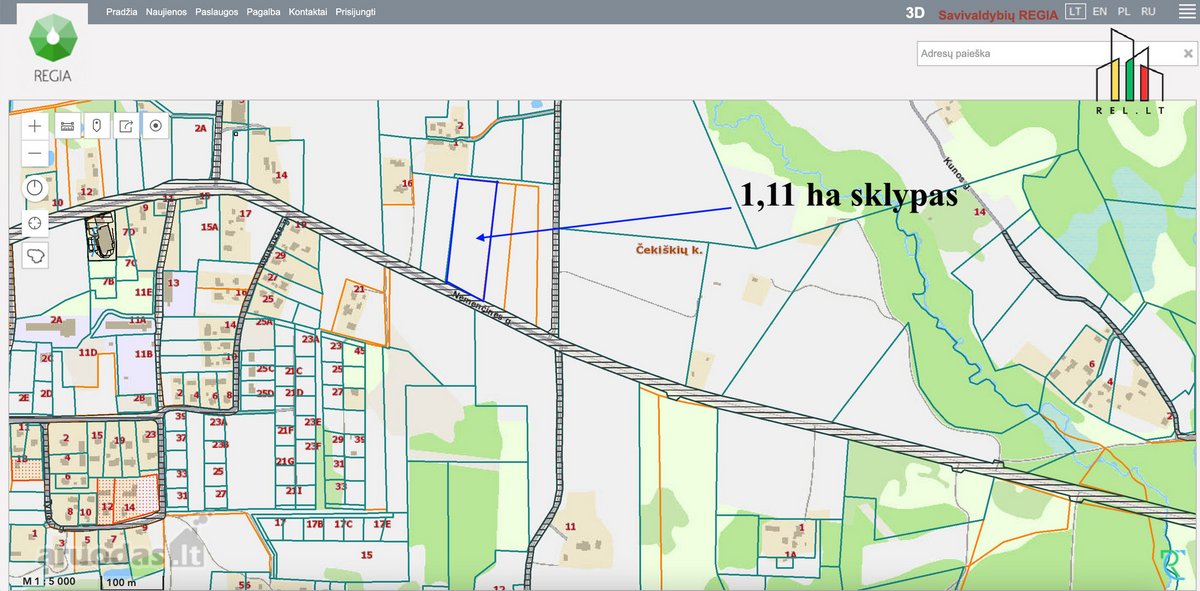1200x591 pixels.
Task: Click the round locate target icon
Action: tap(156, 126)
